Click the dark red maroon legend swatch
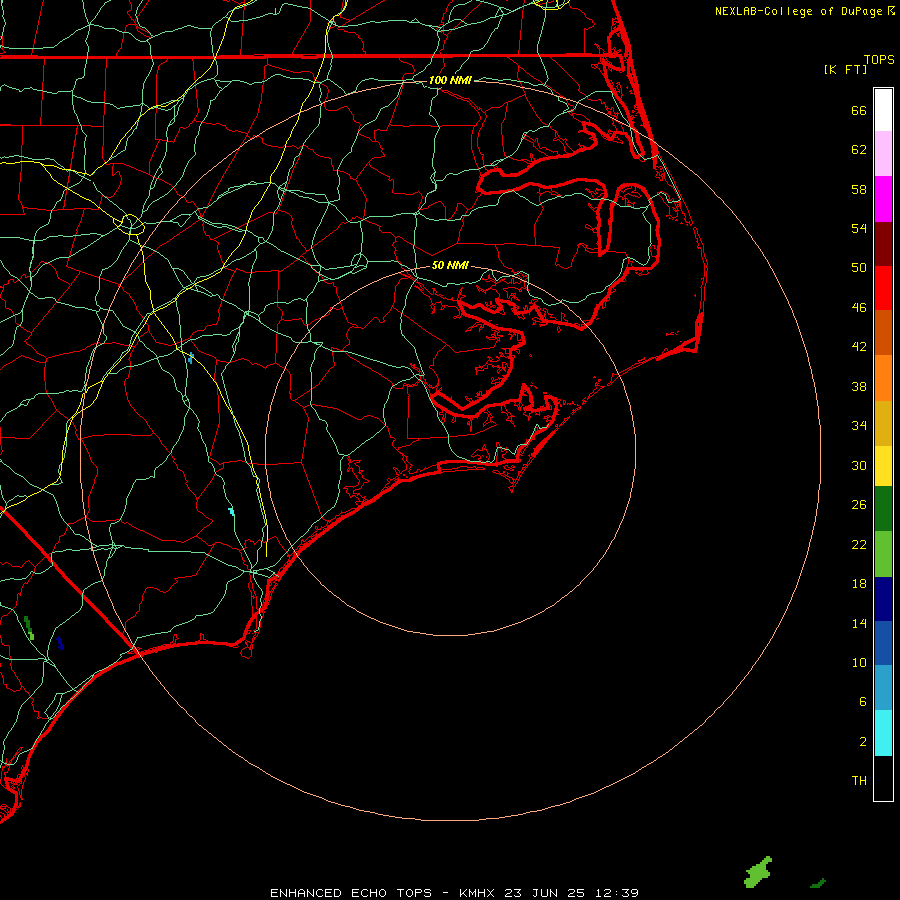The height and width of the screenshot is (900, 900). coord(883,244)
